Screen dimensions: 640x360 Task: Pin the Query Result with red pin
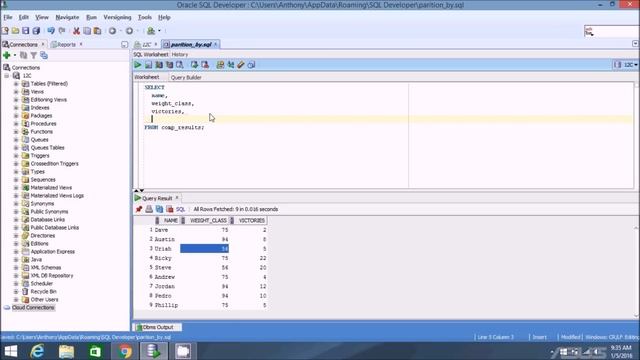point(139,209)
